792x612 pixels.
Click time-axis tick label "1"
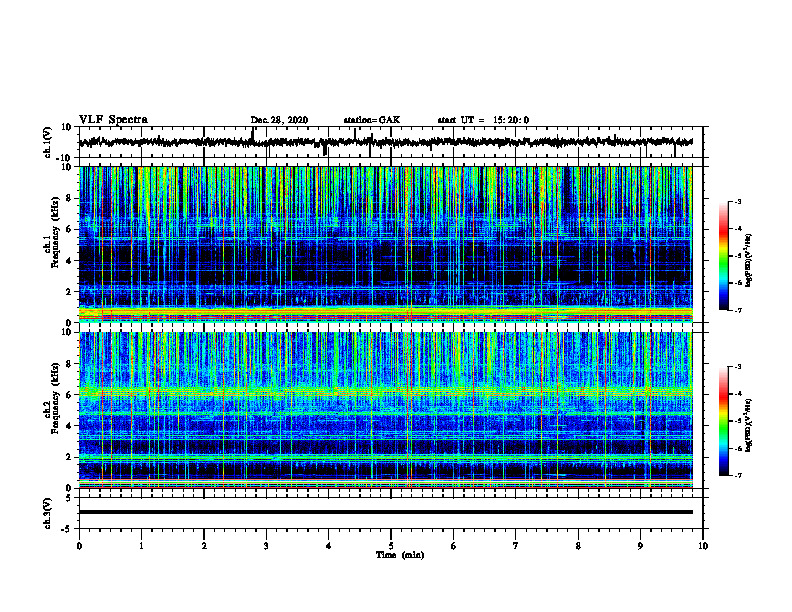141,546
